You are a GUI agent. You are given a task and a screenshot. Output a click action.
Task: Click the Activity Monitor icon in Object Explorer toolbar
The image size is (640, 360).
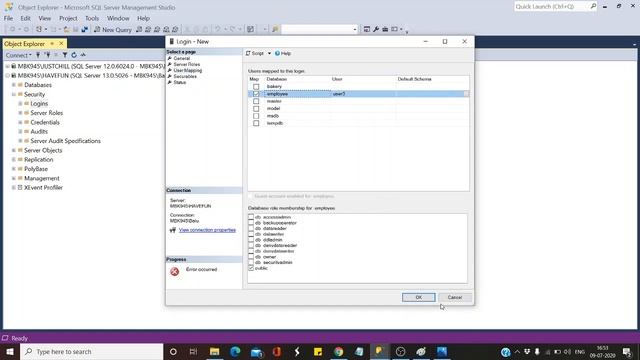(83, 55)
